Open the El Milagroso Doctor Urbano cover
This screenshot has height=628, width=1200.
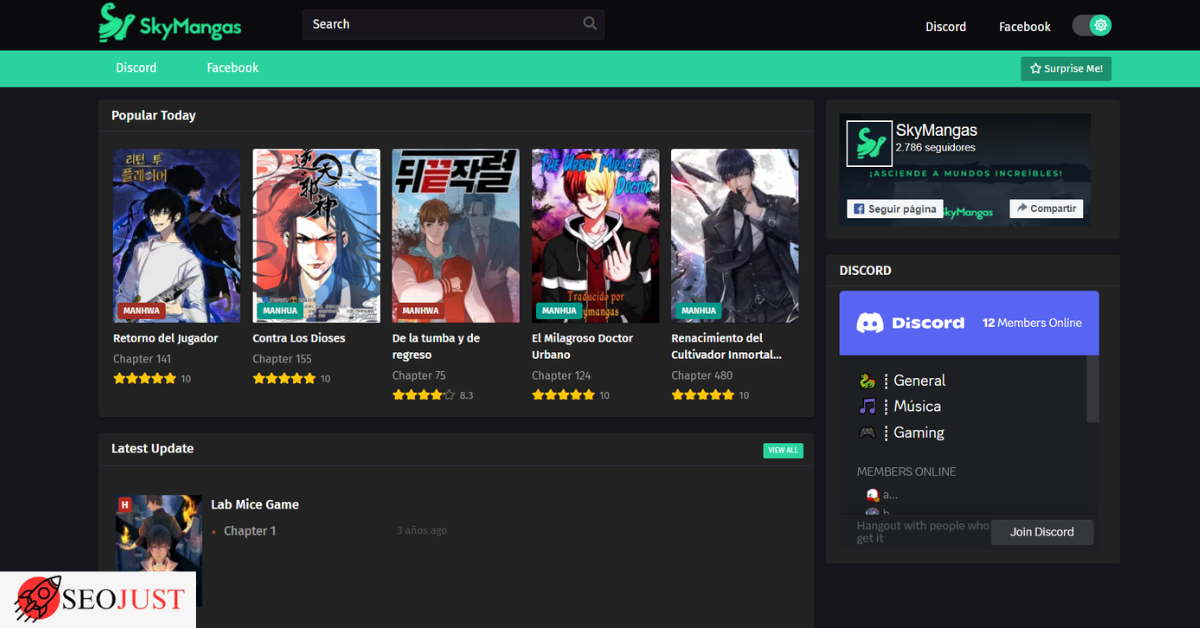(x=595, y=236)
